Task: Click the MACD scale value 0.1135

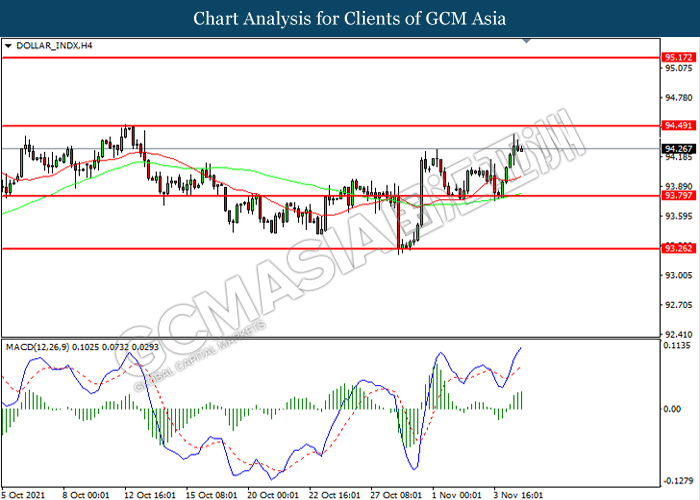Action: pyautogui.click(x=677, y=346)
